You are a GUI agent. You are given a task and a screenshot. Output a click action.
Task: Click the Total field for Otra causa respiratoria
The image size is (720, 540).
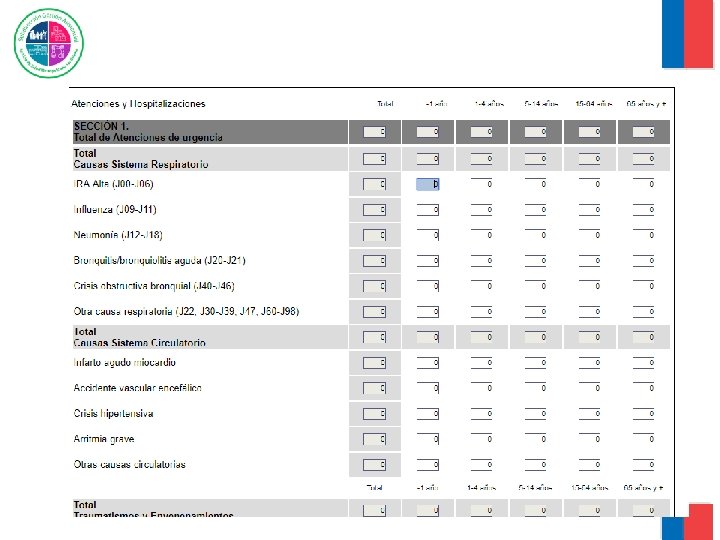tap(374, 311)
